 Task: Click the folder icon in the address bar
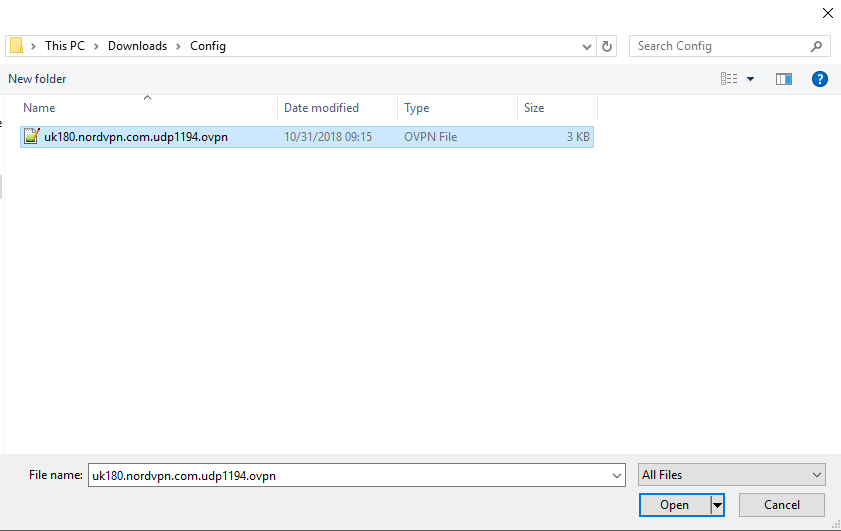coord(17,46)
